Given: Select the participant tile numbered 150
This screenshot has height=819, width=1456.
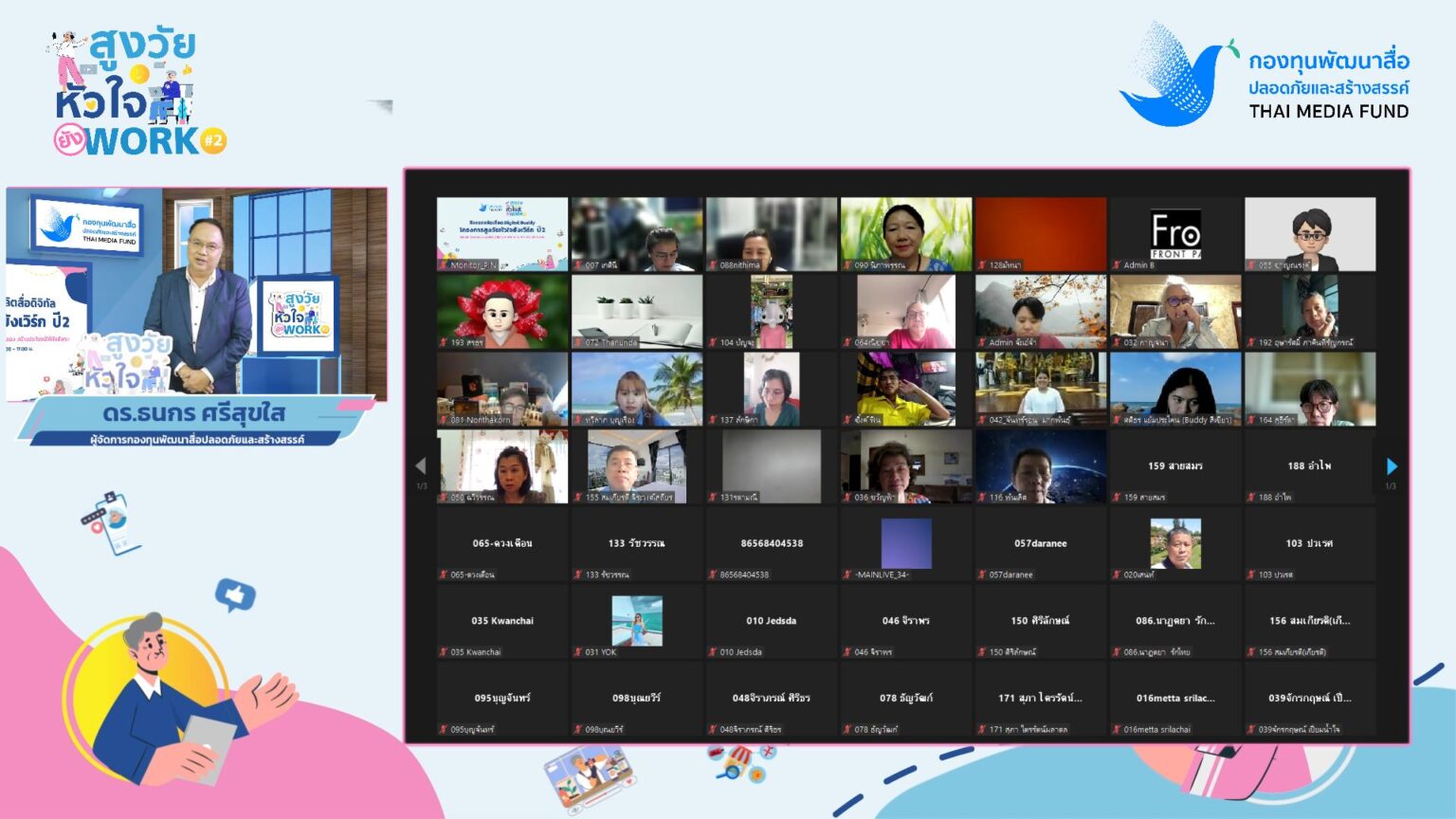Looking at the screenshot, I should point(1041,622).
